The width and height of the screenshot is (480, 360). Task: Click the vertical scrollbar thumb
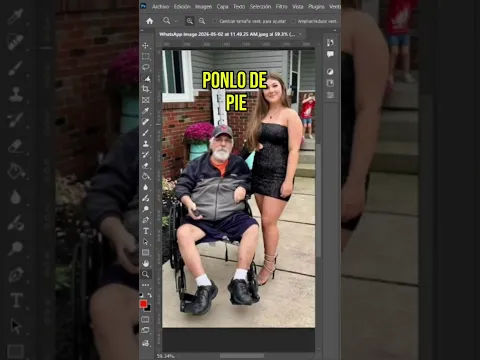click(318, 200)
